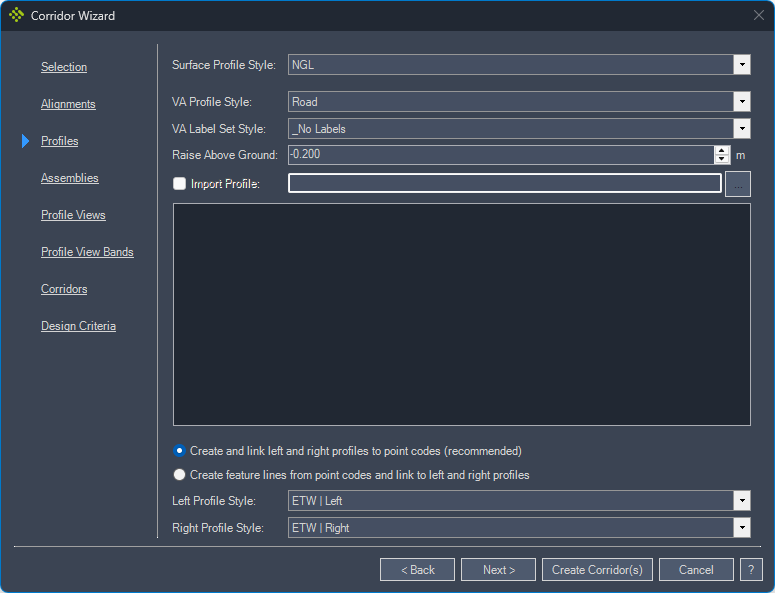Click the Corridor Wizard app icon in title bar

click(16, 15)
